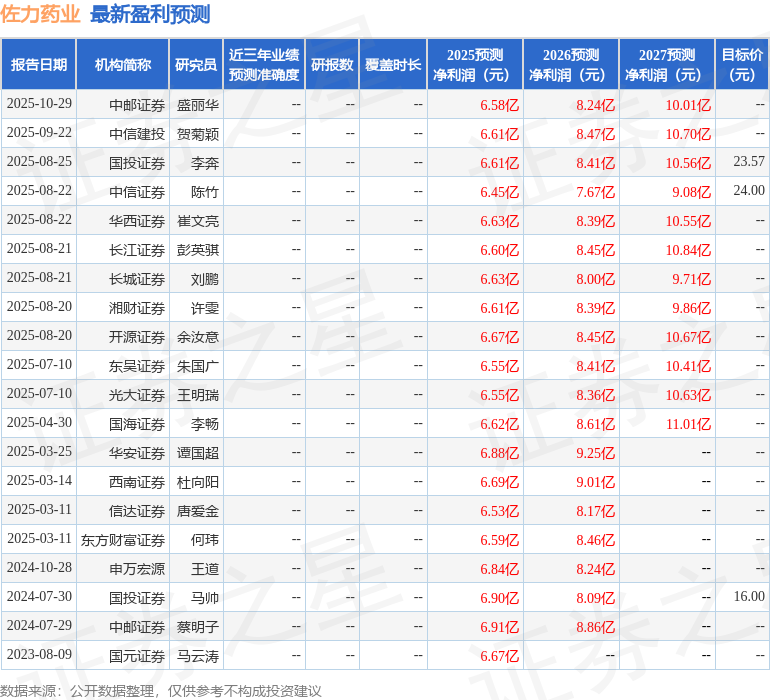Click the 24.00 target price cell
The image size is (770, 700).
[748, 191]
